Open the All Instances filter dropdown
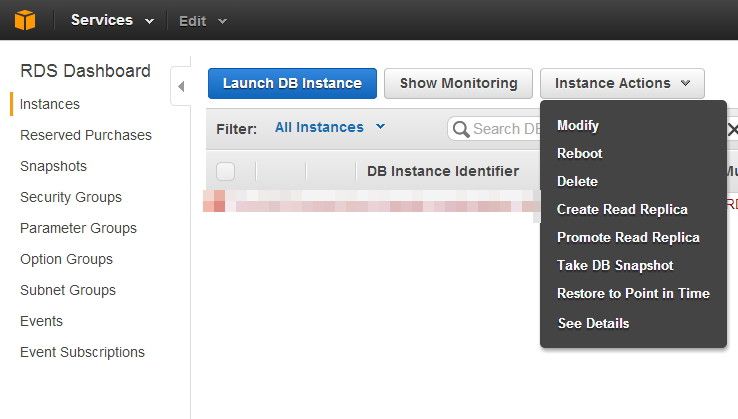738x419 pixels. pos(330,127)
